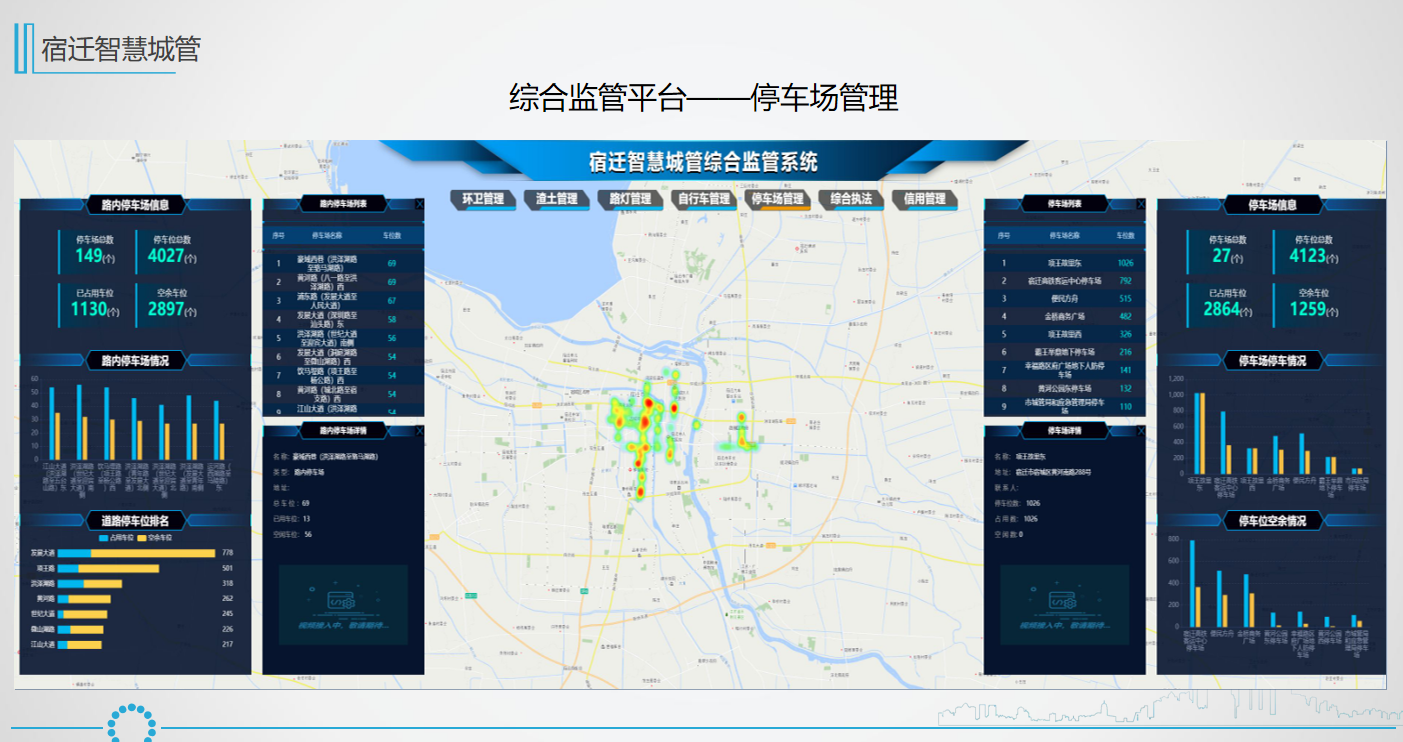Click the video placeholder in 路内停车场详情
This screenshot has width=1403, height=742.
343,604
